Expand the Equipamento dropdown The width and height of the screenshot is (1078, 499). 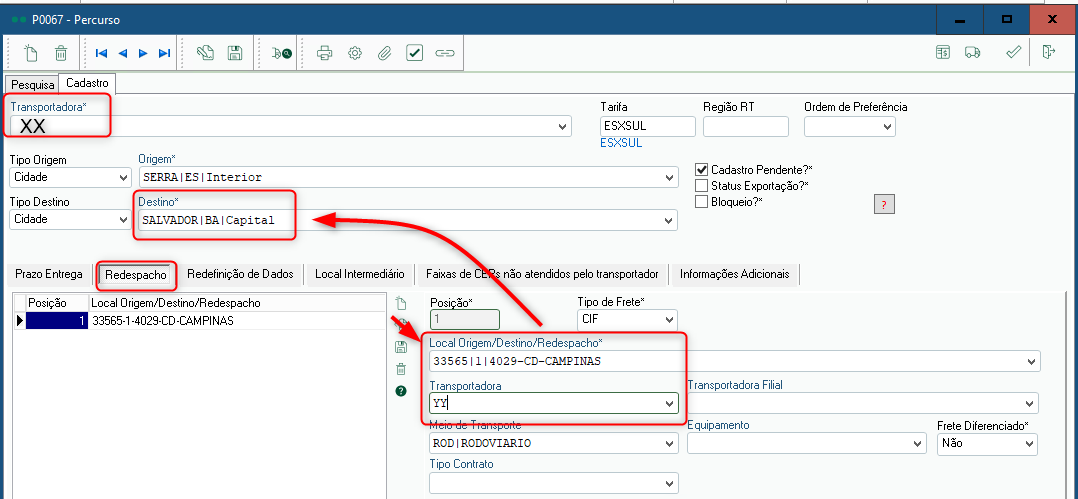point(918,444)
